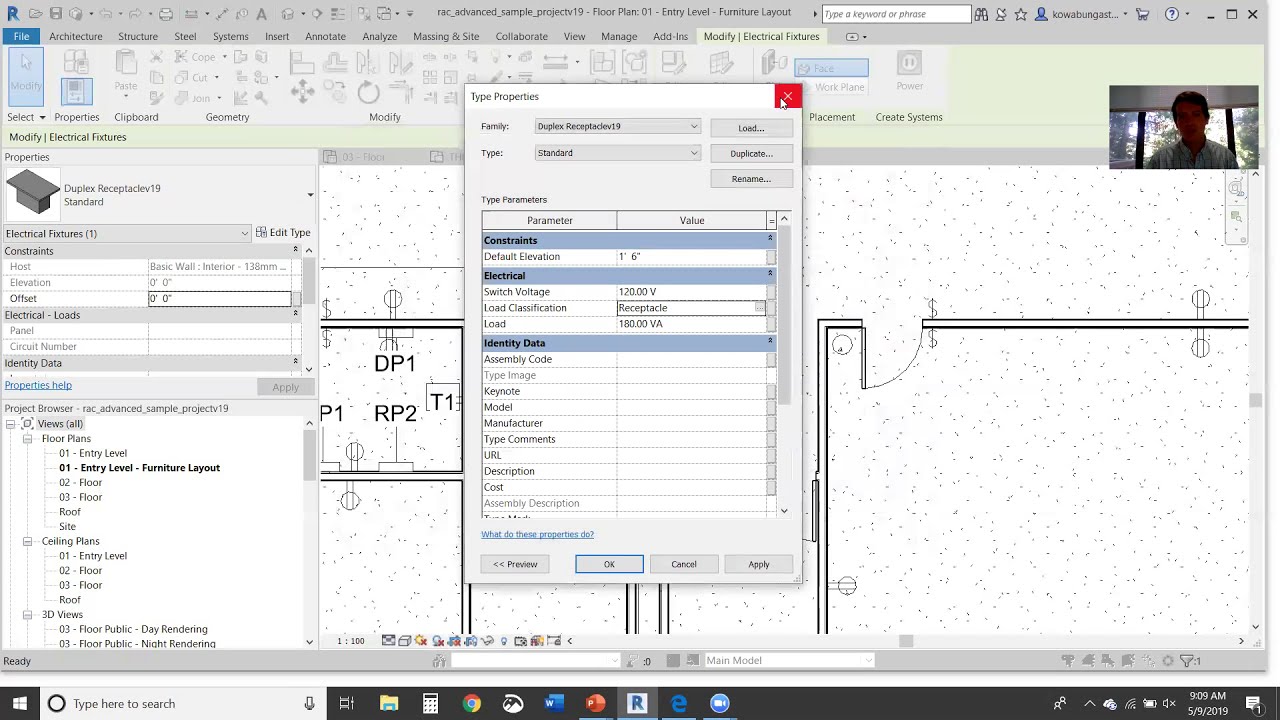Open PowerPoint from the taskbar

(x=595, y=703)
